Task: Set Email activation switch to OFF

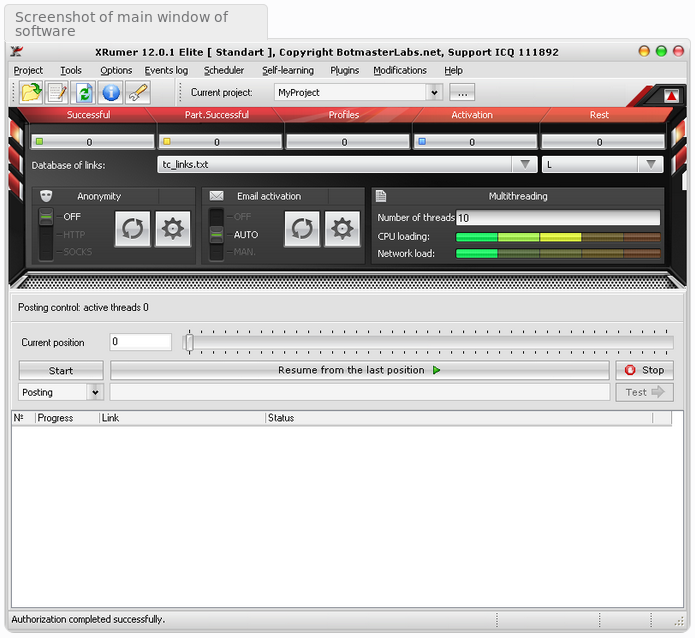Action: [x=242, y=217]
